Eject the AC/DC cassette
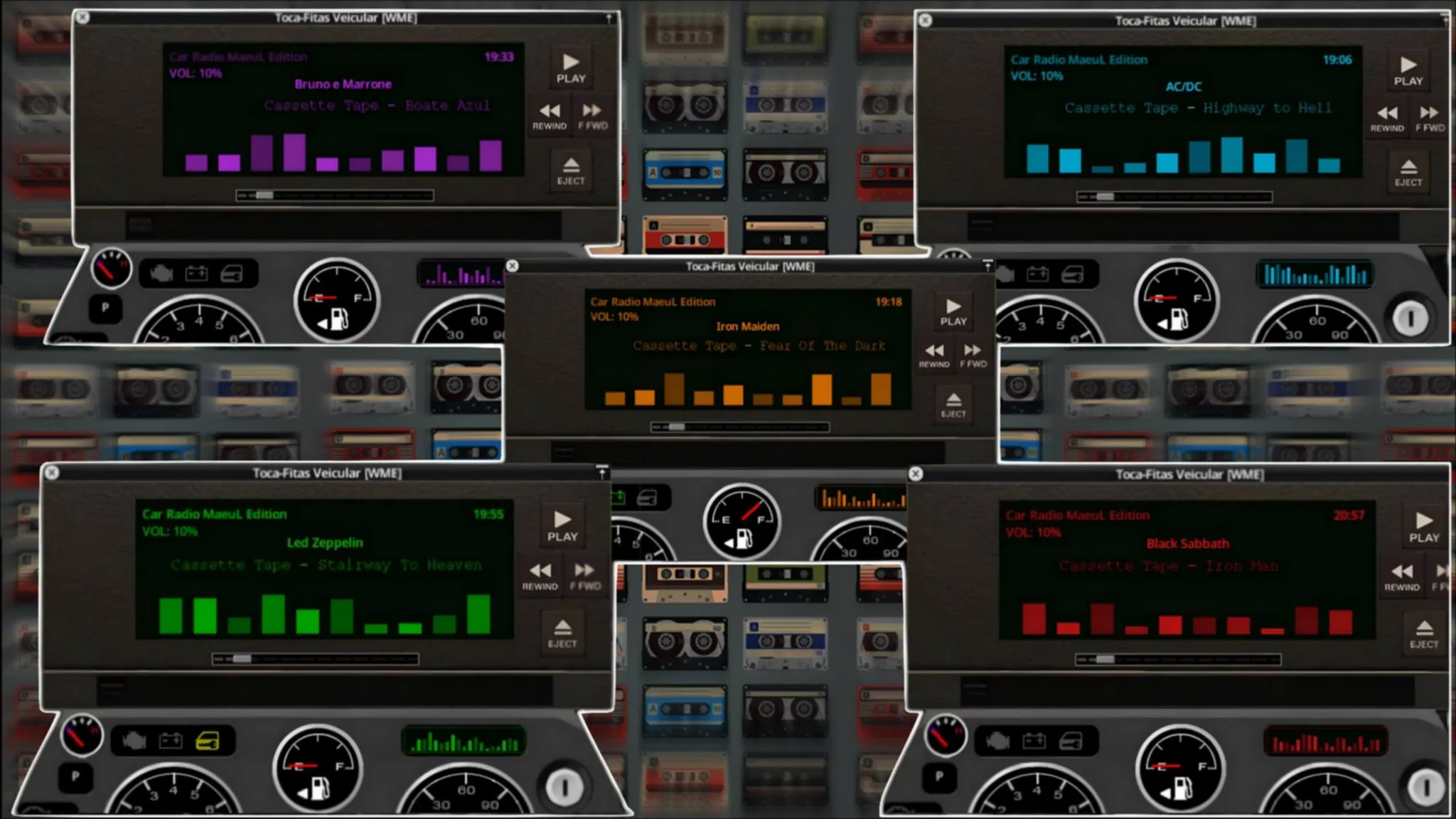 pyautogui.click(x=1408, y=173)
